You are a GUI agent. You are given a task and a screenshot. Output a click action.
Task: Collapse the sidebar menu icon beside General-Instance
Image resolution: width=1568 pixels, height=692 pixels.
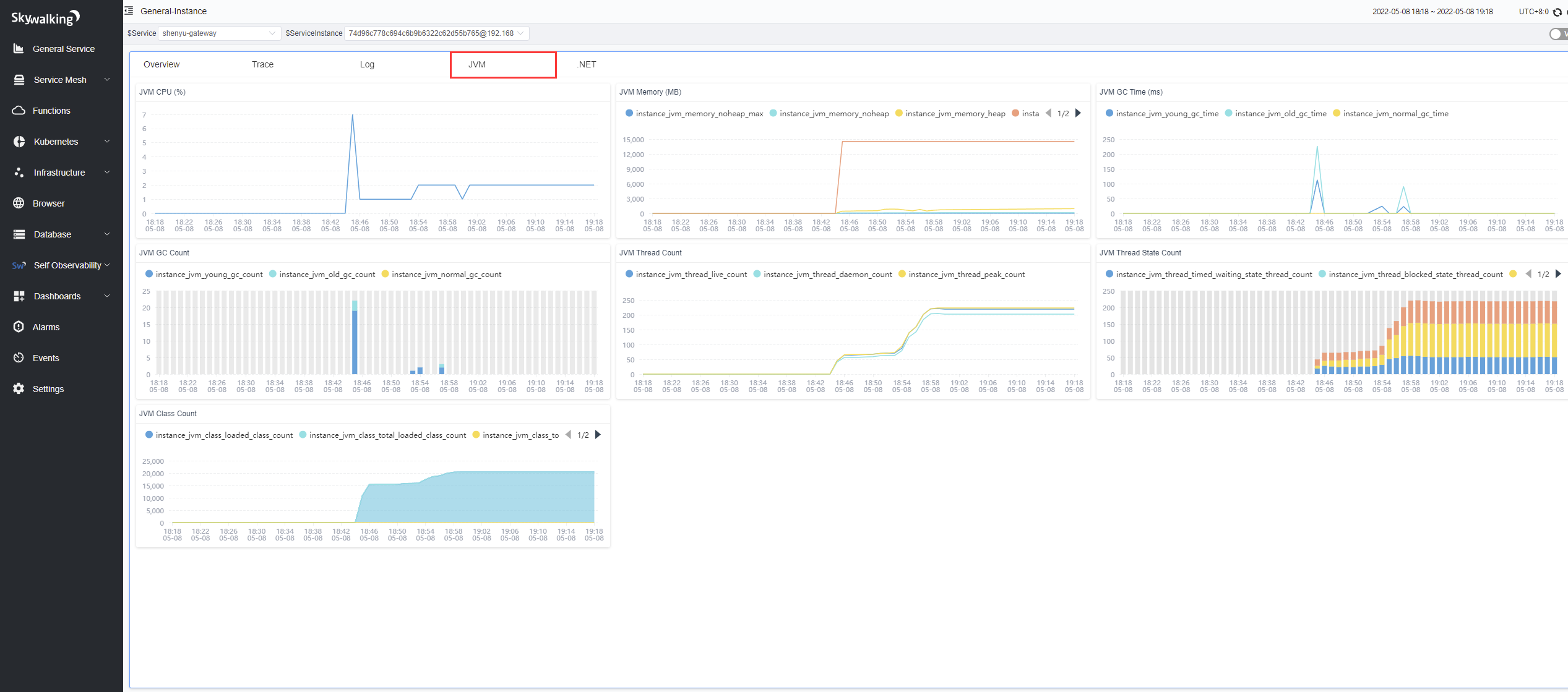point(129,11)
